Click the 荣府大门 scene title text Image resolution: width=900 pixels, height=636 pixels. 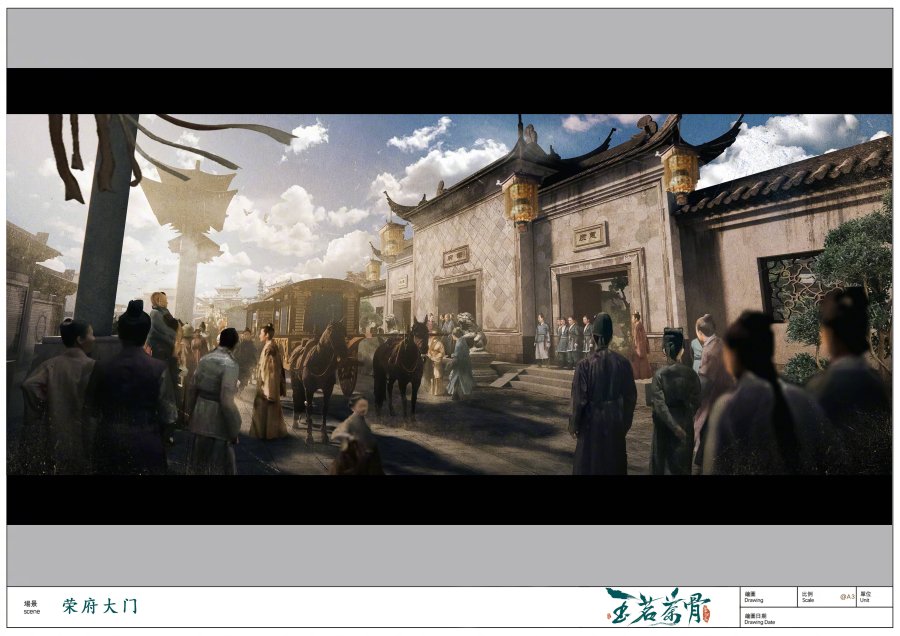[100, 606]
